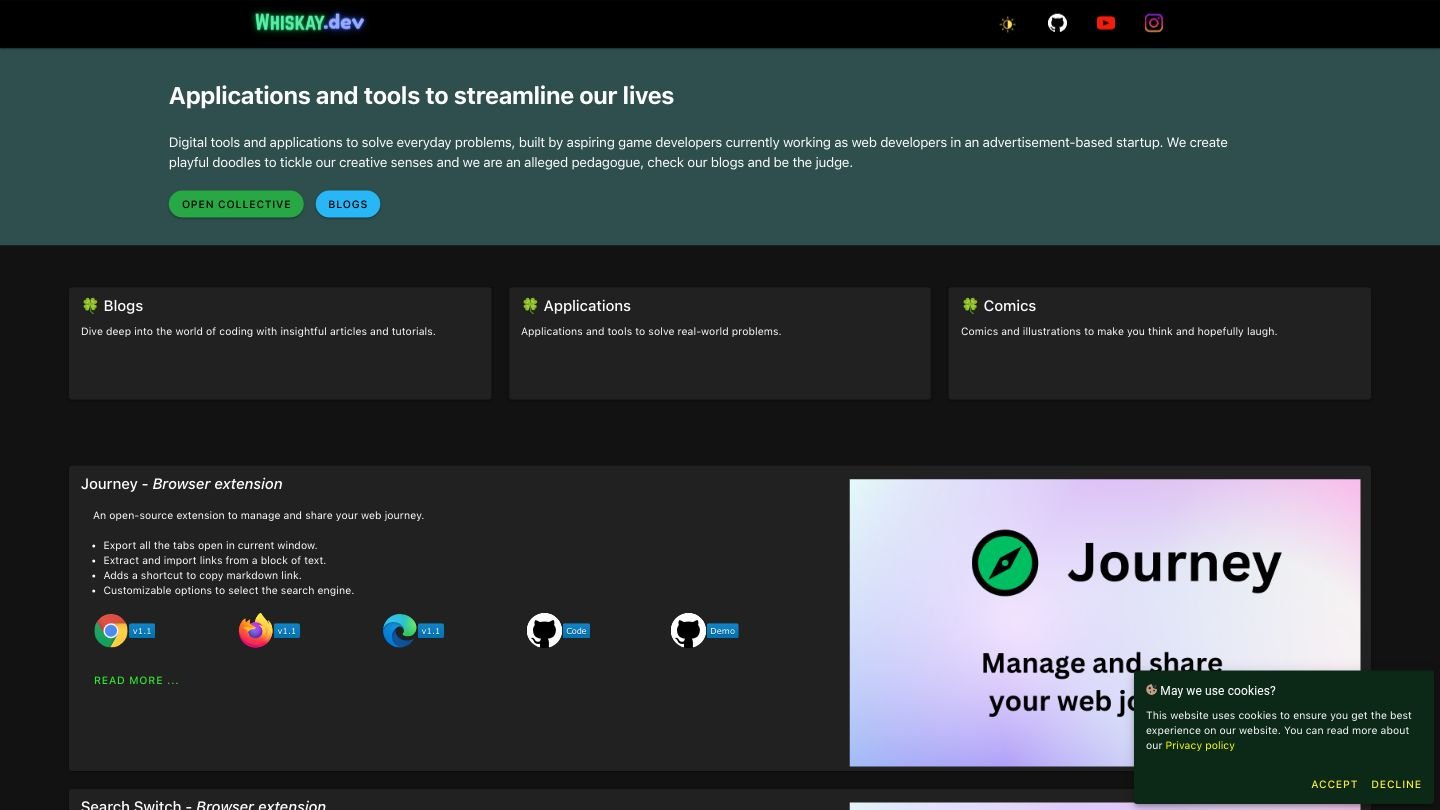Click the Journey banner image

click(1105, 623)
